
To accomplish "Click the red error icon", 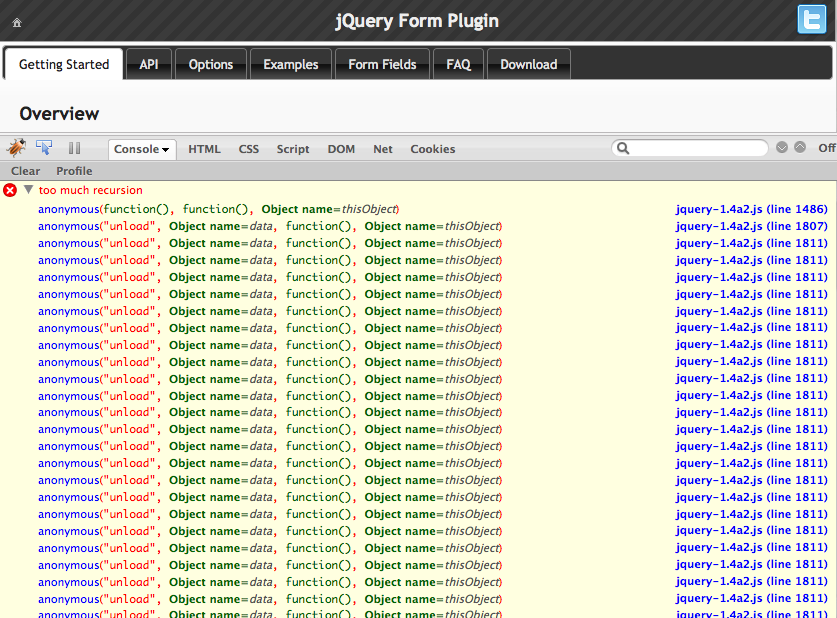I will (10, 190).
